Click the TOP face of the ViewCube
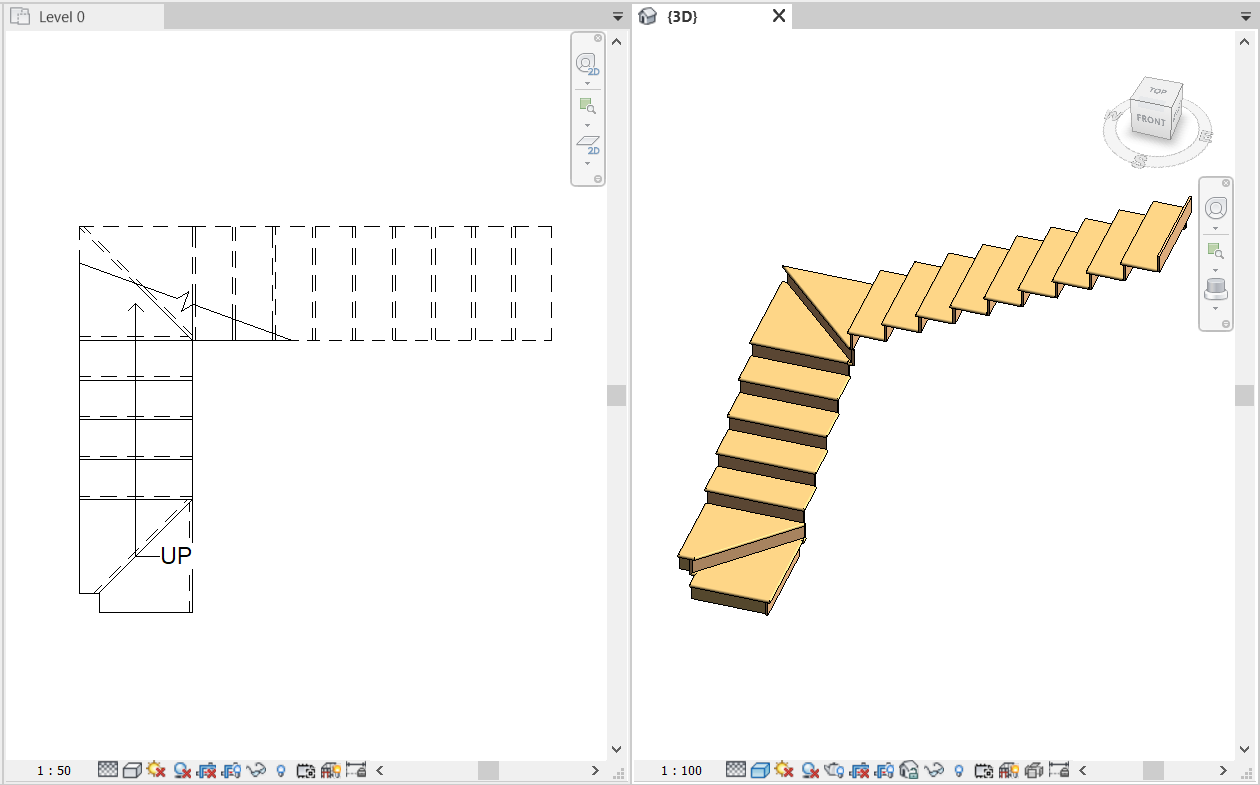1260x785 pixels. click(1158, 92)
